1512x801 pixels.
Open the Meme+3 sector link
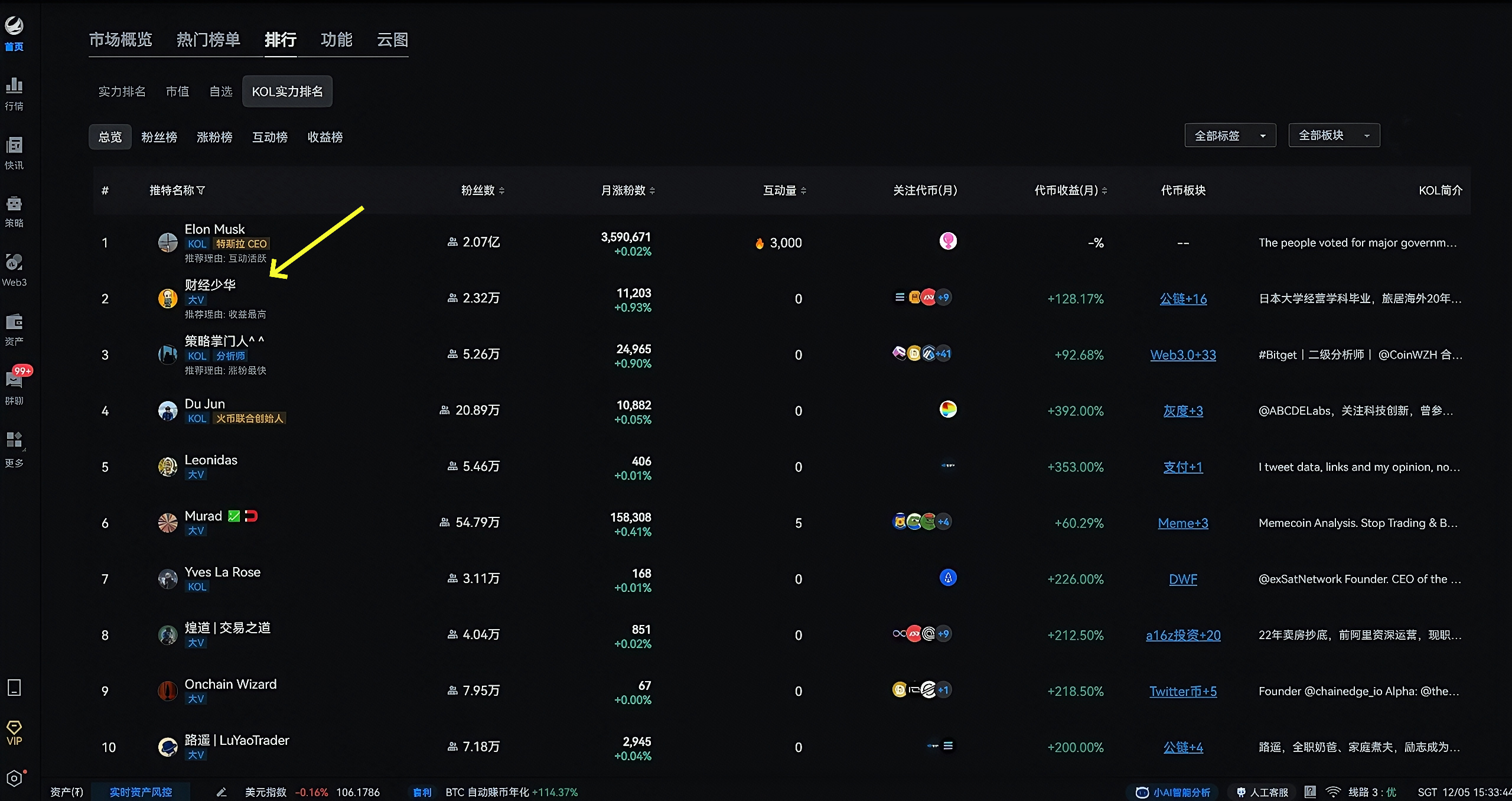[1183, 523]
